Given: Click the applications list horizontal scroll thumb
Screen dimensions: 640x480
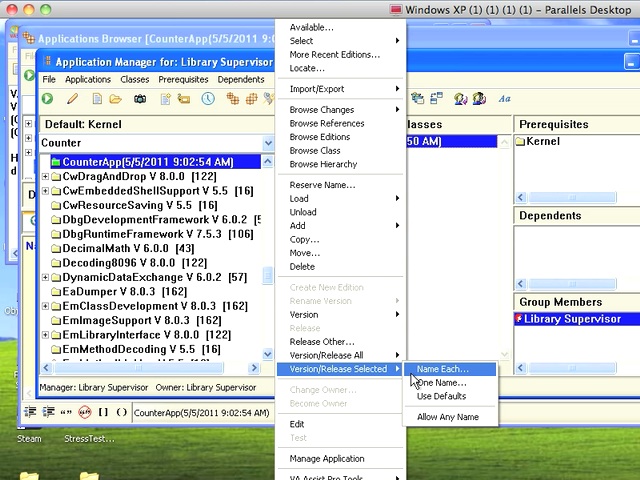Looking at the screenshot, I should tap(139, 368).
